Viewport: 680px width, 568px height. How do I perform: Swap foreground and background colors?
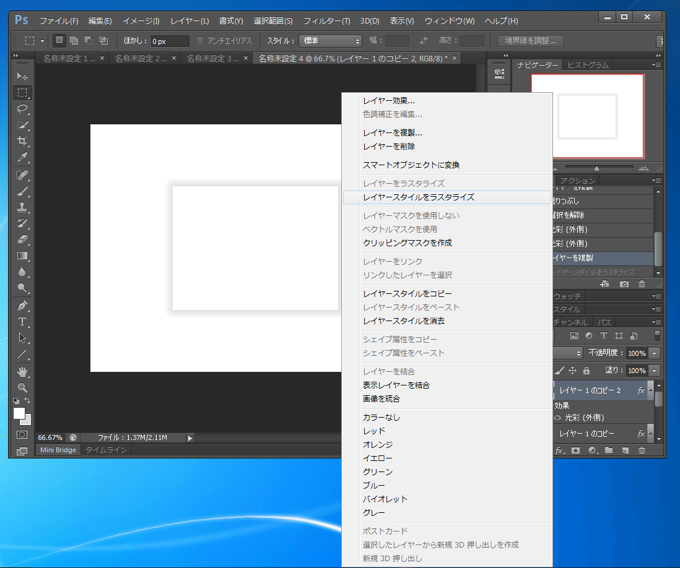[27, 400]
